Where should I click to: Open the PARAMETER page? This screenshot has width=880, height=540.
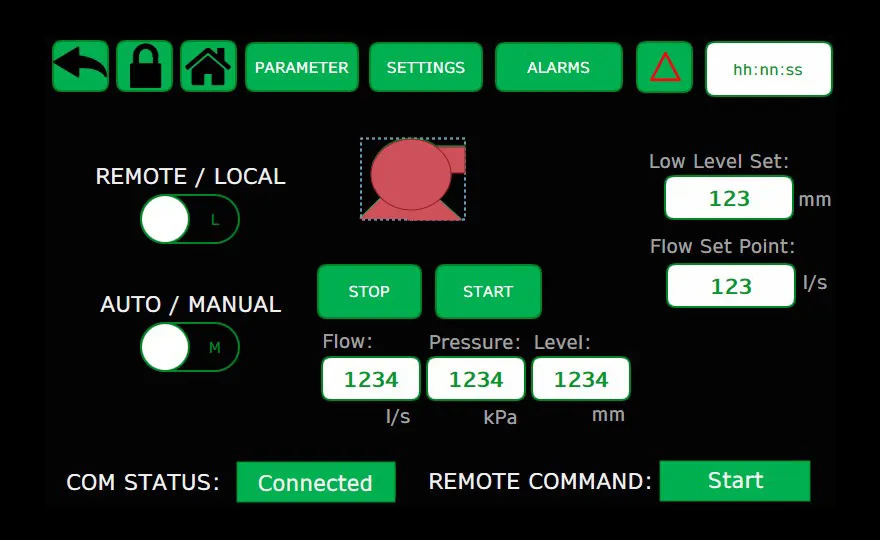pyautogui.click(x=301, y=68)
